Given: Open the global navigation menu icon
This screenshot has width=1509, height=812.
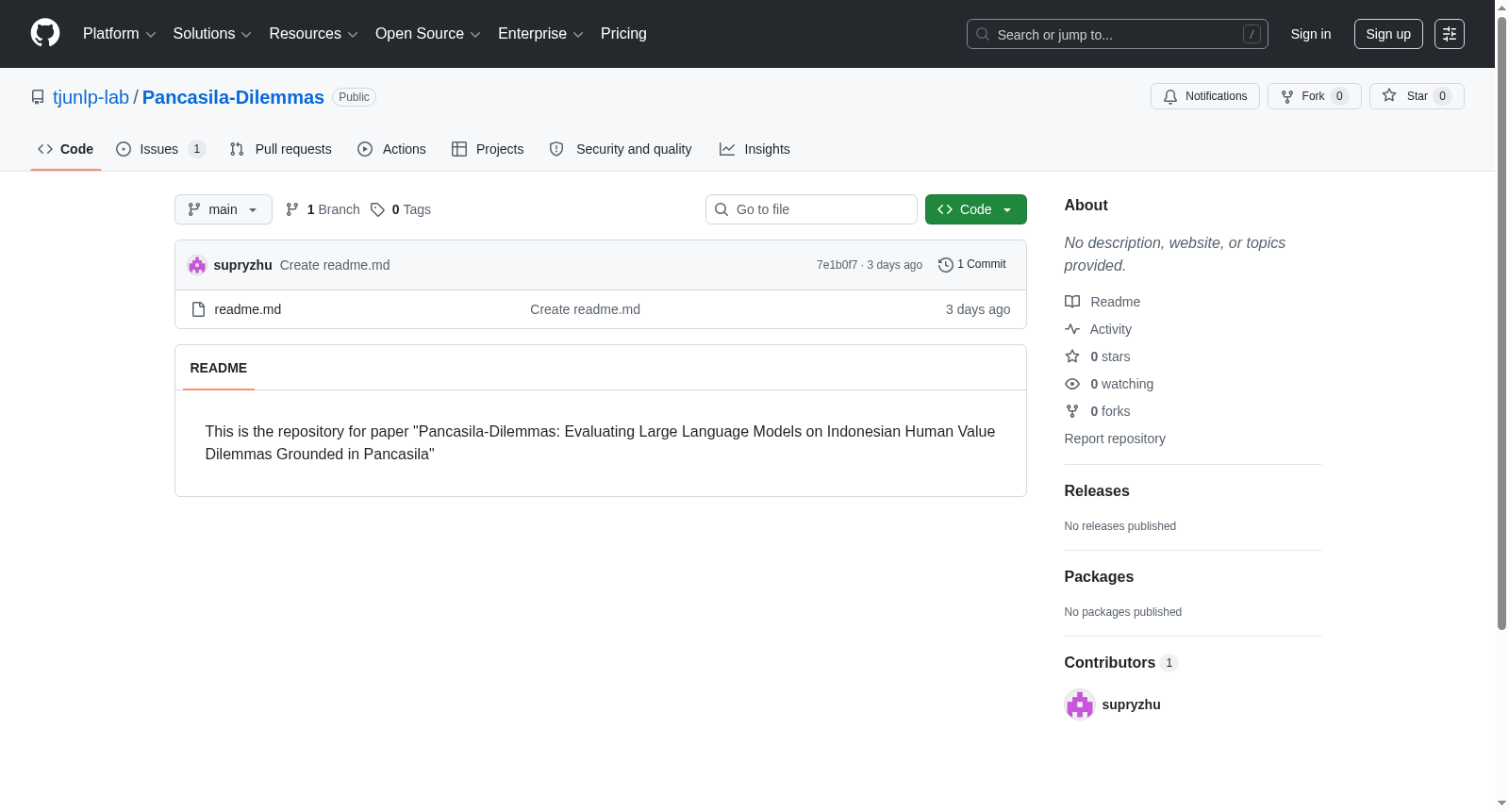Looking at the screenshot, I should (x=1450, y=34).
